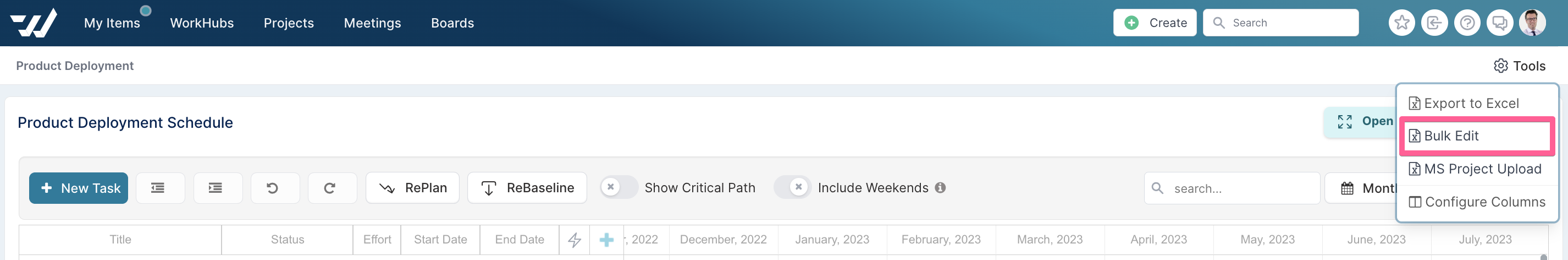
Task: Click the Include Weekends info icon
Action: pyautogui.click(x=940, y=188)
